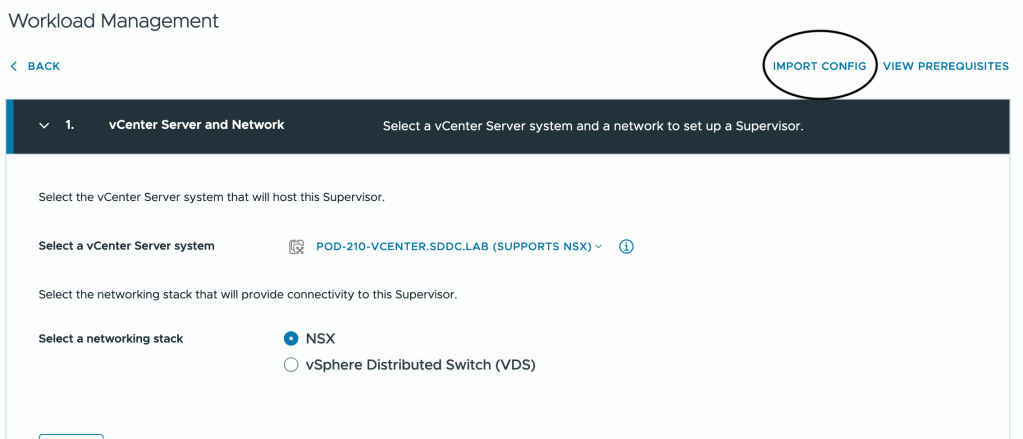This screenshot has height=439, width=1023.
Task: Click the vSphere Distributed Switch (VDS) label text
Action: pos(420,365)
